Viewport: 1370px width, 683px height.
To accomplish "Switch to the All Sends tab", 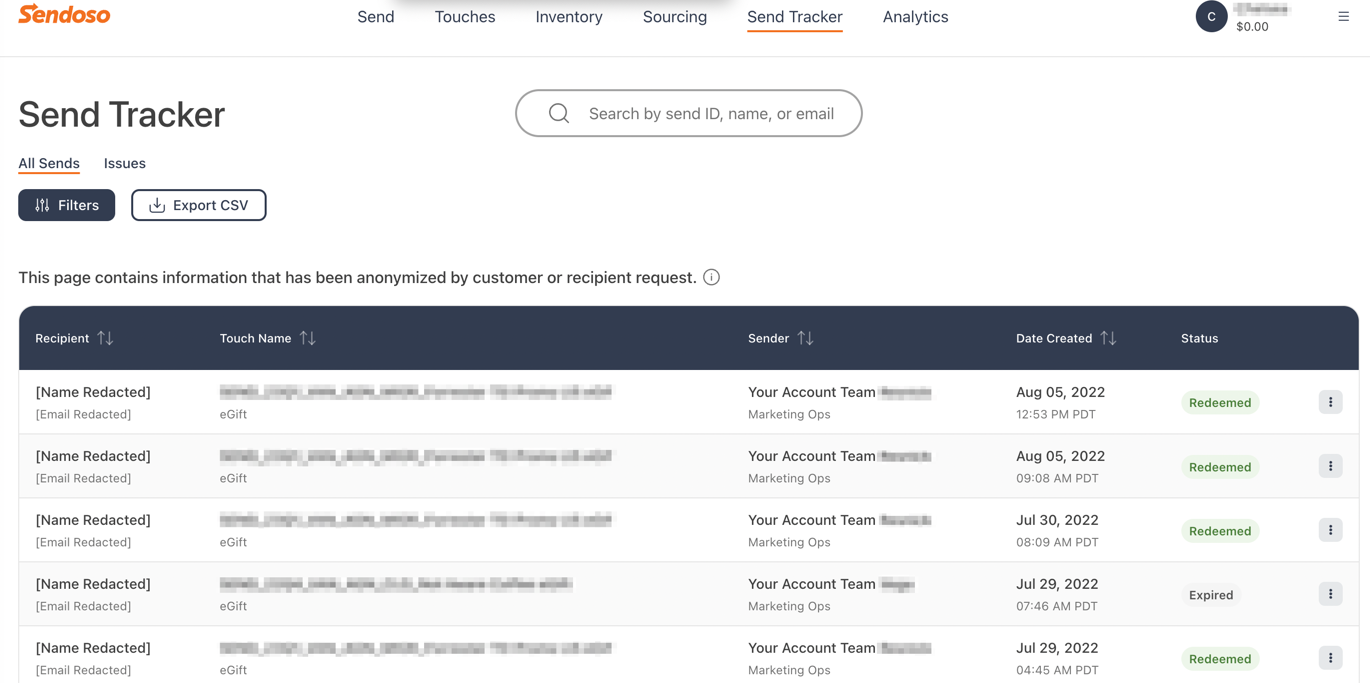I will (x=49, y=163).
